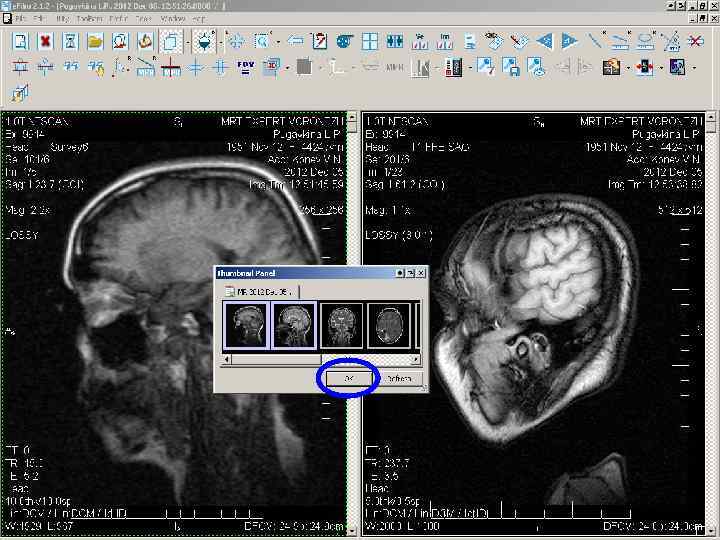
Task: Click the hourglass icon in the toolbar
Action: tap(70, 41)
